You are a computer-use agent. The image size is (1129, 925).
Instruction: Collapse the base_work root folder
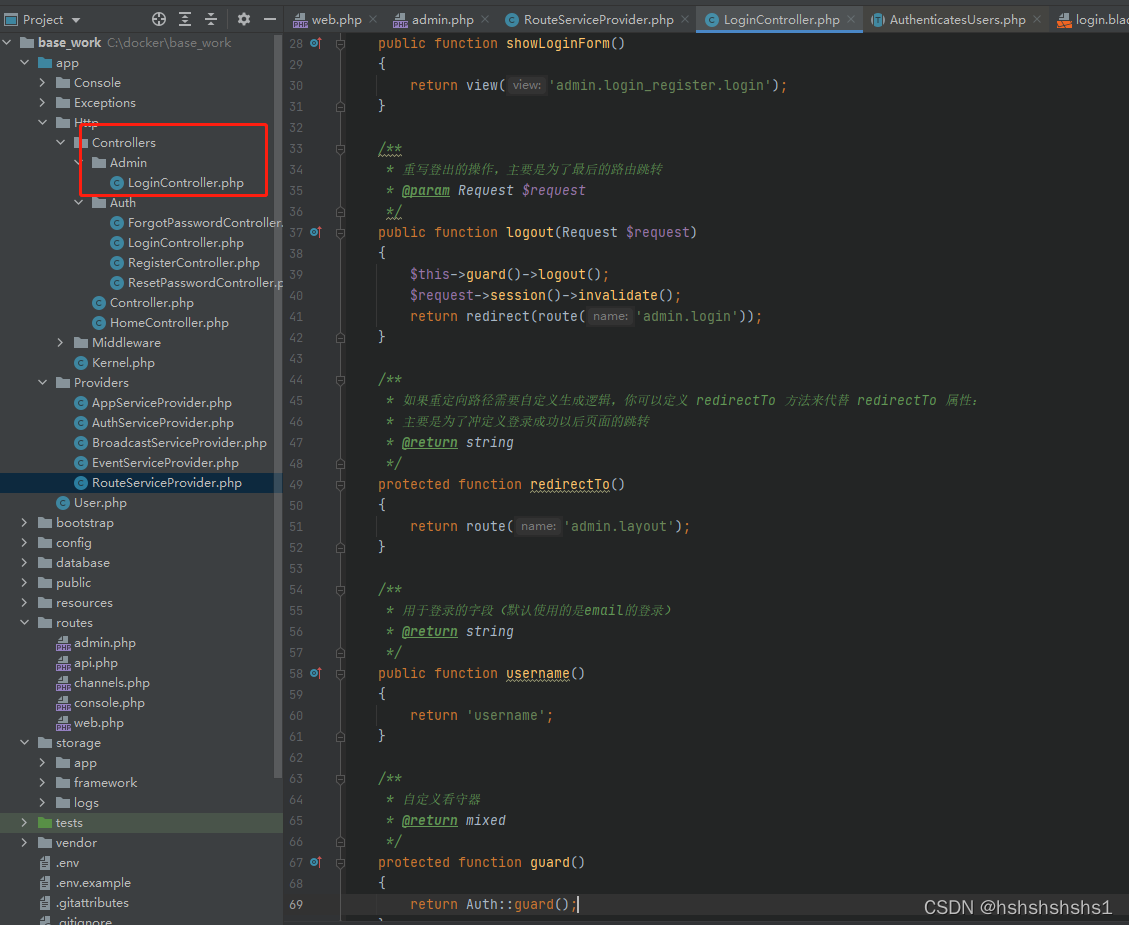[x=7, y=42]
